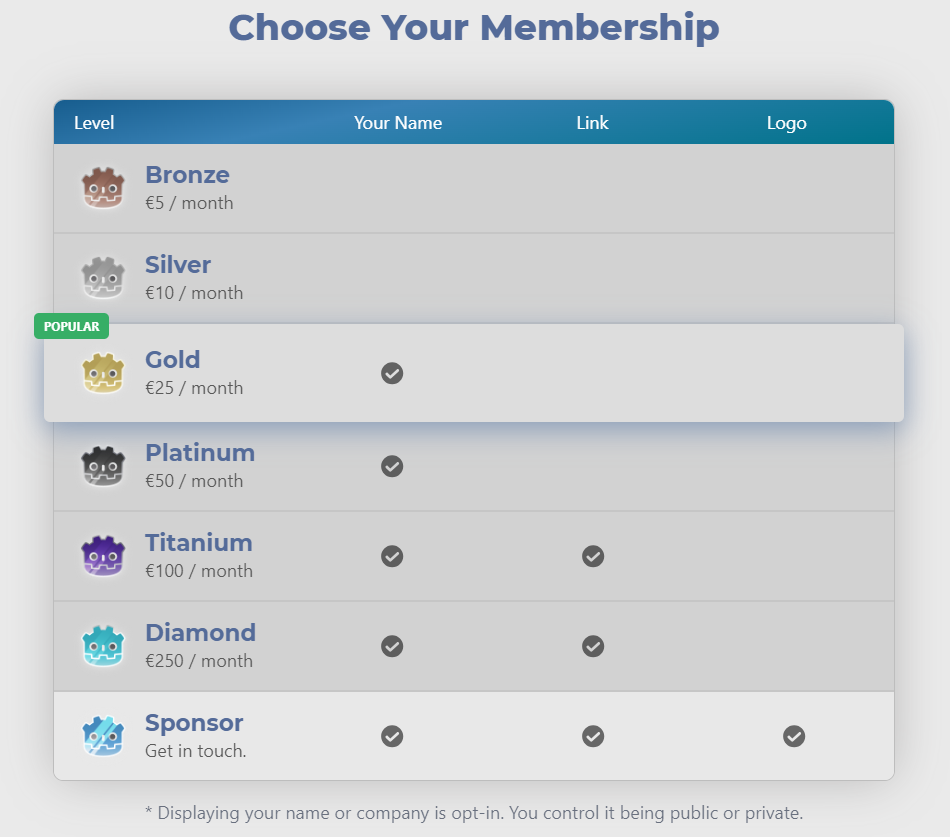Click Sponsor row's Logo checkmark

(794, 736)
